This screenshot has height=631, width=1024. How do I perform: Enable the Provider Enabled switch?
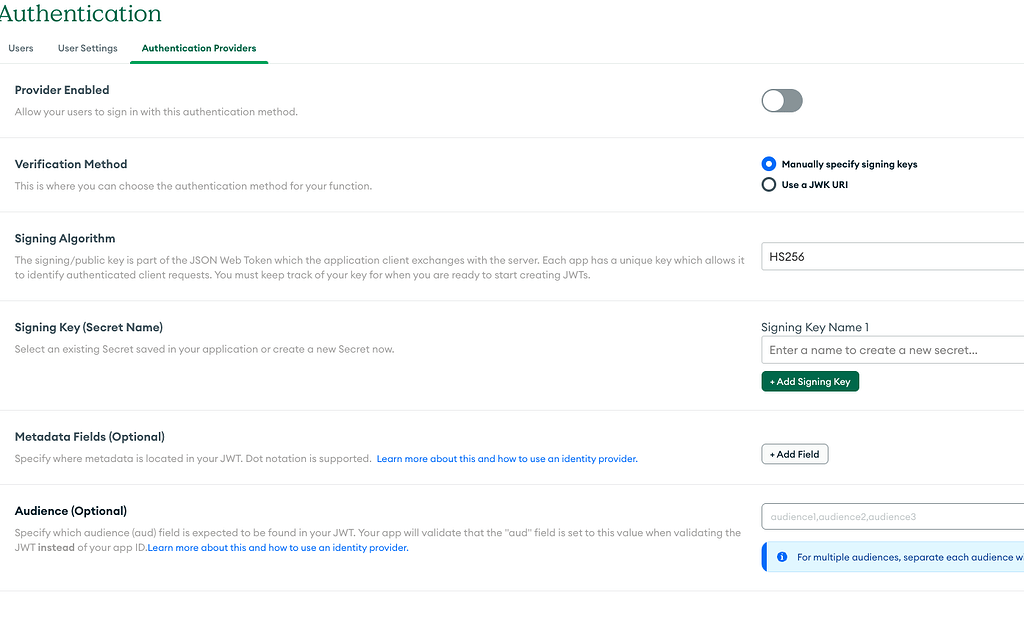(x=782, y=100)
